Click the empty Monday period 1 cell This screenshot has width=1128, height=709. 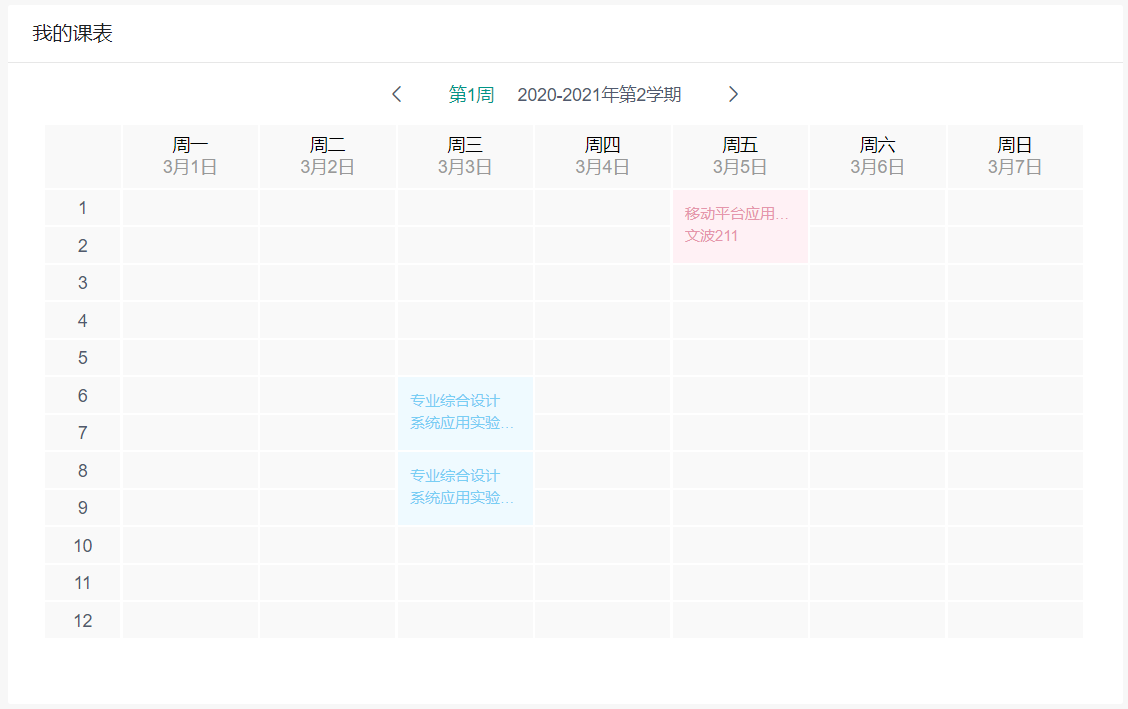190,208
